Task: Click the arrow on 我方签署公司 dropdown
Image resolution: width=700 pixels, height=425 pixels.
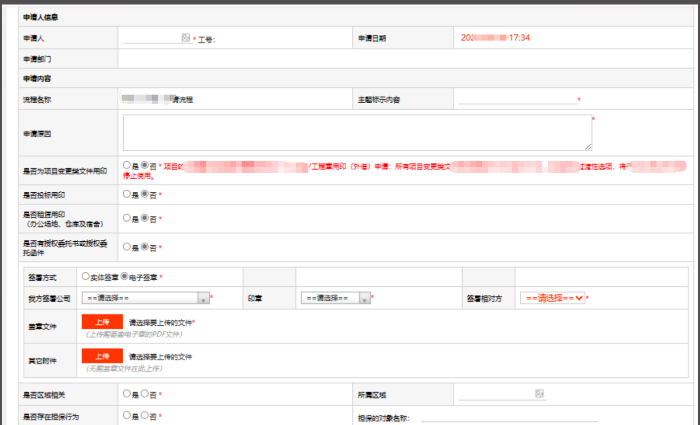Action: 203,298
